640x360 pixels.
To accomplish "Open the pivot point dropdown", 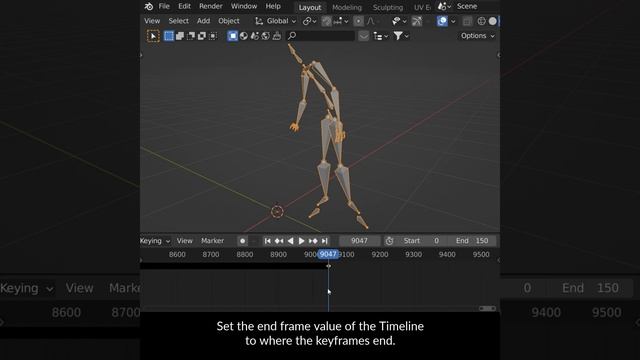I will pos(309,21).
